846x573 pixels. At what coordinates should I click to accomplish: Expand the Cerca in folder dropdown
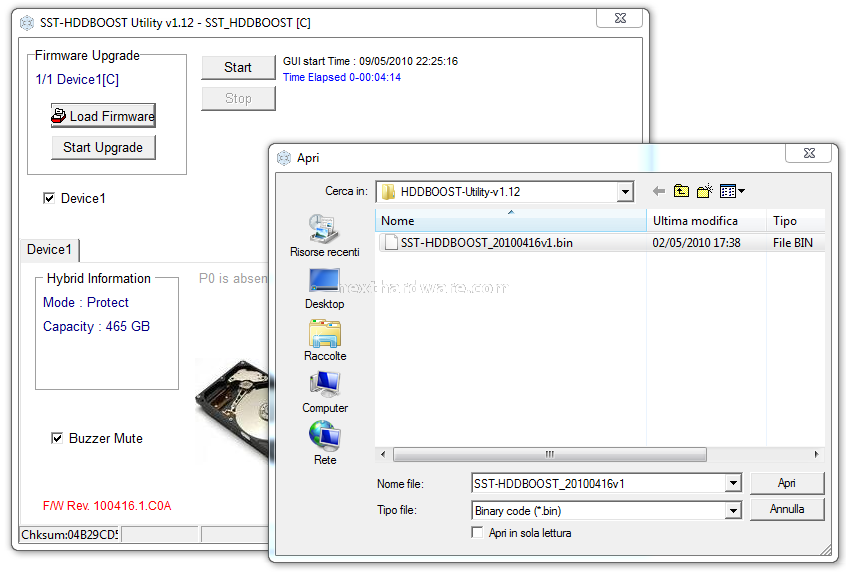(625, 192)
